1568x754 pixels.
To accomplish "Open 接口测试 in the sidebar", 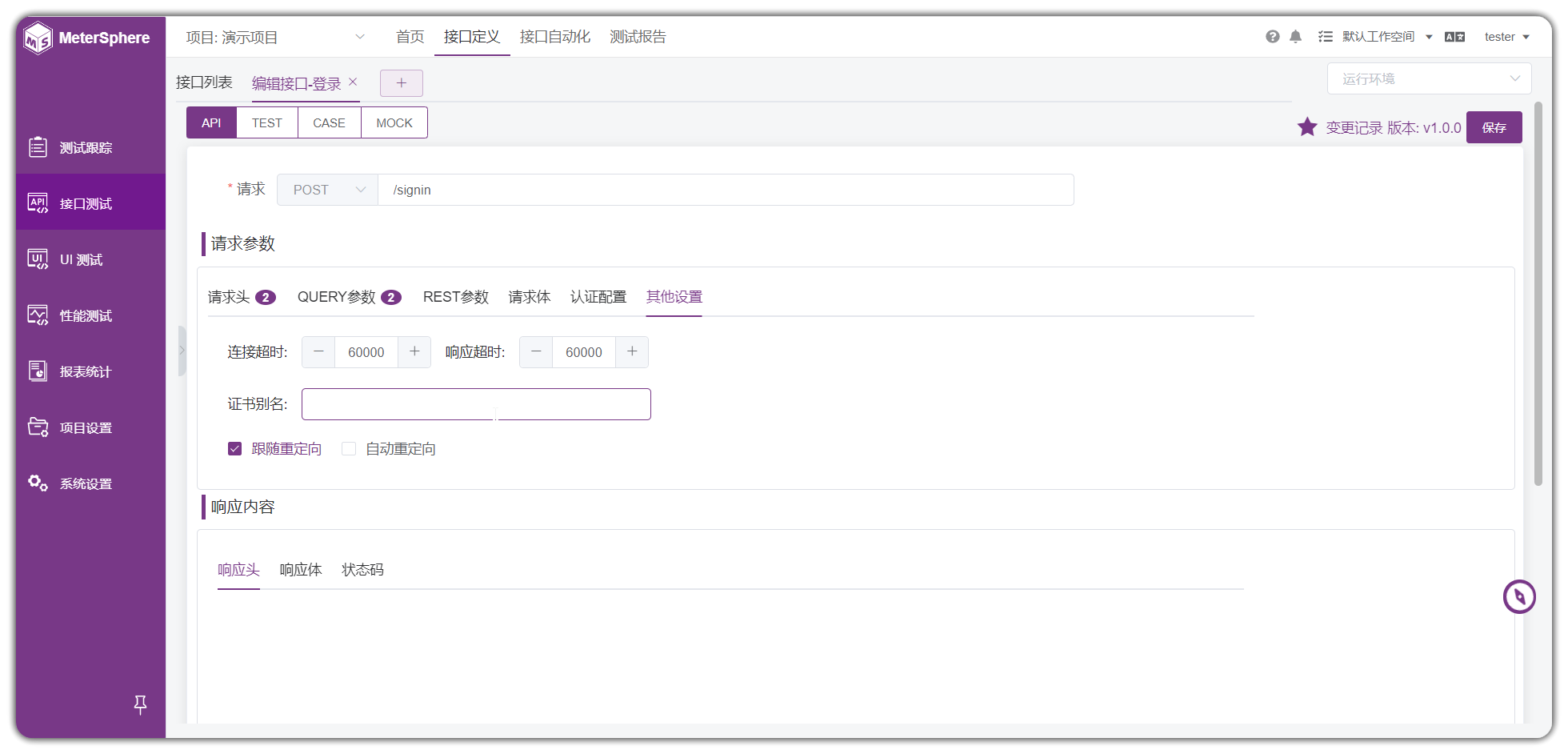I will (x=90, y=203).
